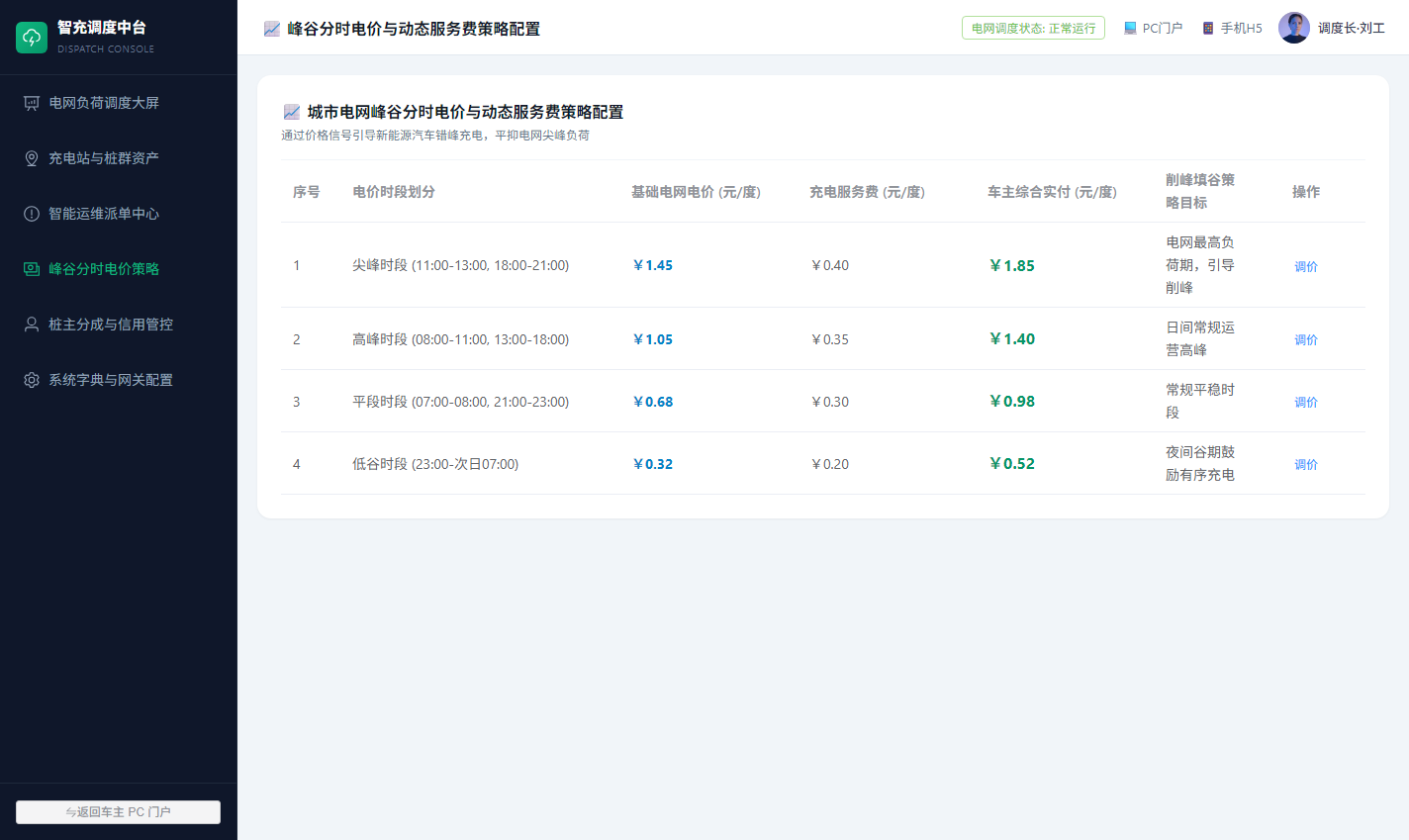Image resolution: width=1409 pixels, height=840 pixels.
Task: Click 削峰填谷策略目标 column header
Action: tap(1200, 191)
